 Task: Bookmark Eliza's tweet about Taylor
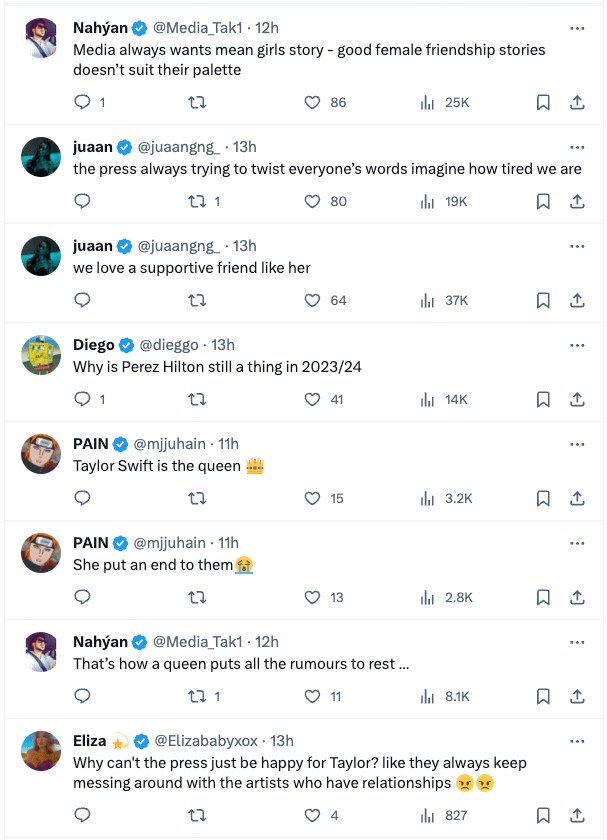click(543, 815)
